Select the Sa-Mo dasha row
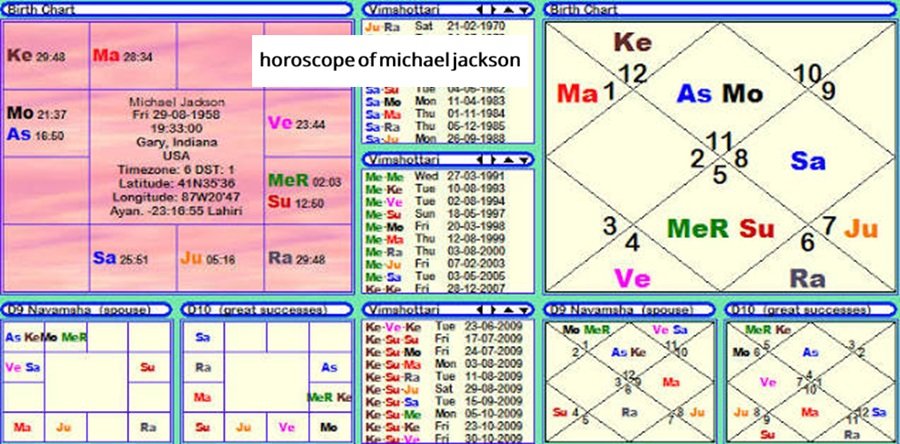The width and height of the screenshot is (900, 444). (436, 102)
